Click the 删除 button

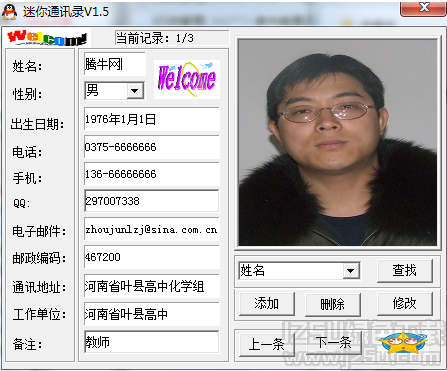(333, 304)
